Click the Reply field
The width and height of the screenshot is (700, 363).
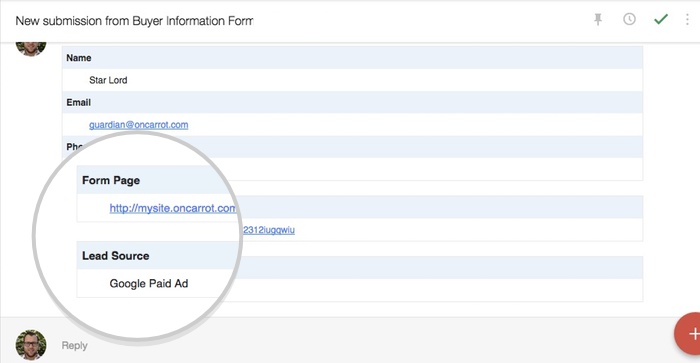75,345
